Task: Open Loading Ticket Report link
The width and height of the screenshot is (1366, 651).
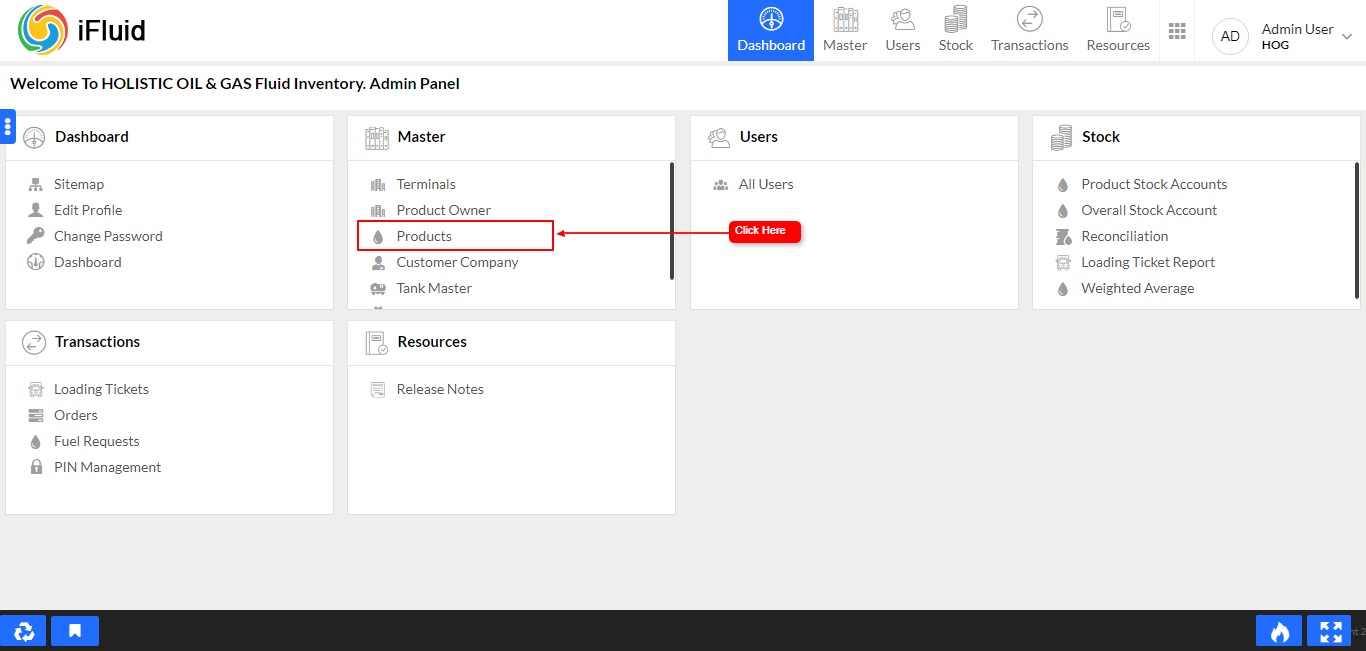Action: pyautogui.click(x=1148, y=262)
